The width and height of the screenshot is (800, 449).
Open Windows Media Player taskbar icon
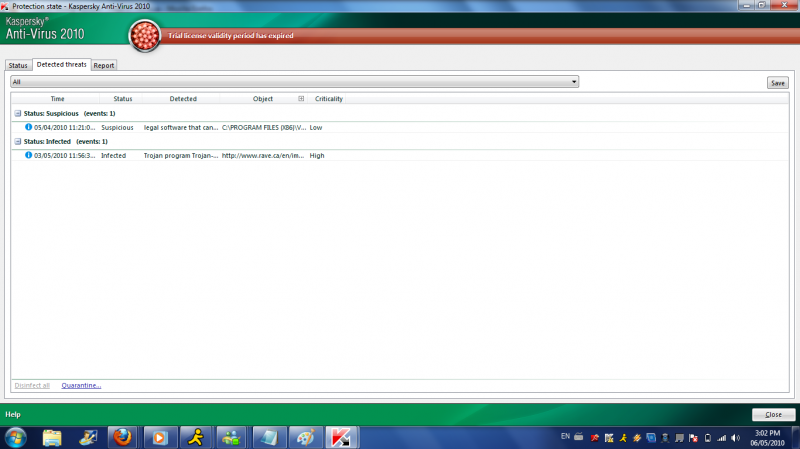[160, 438]
